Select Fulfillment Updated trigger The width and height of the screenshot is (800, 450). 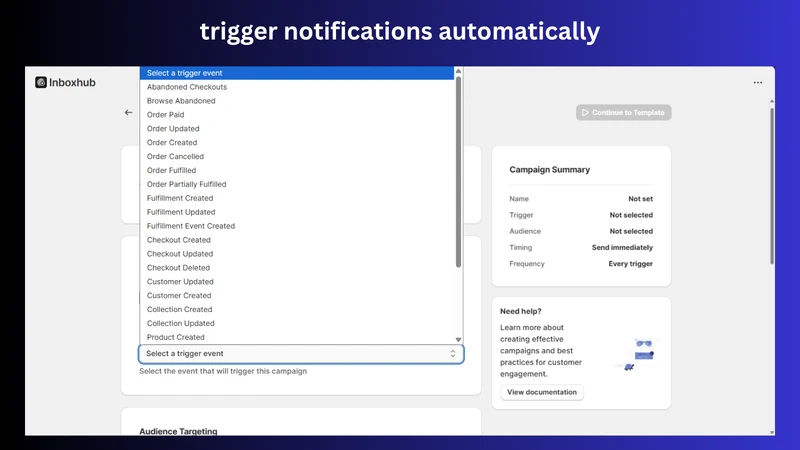[297, 212]
